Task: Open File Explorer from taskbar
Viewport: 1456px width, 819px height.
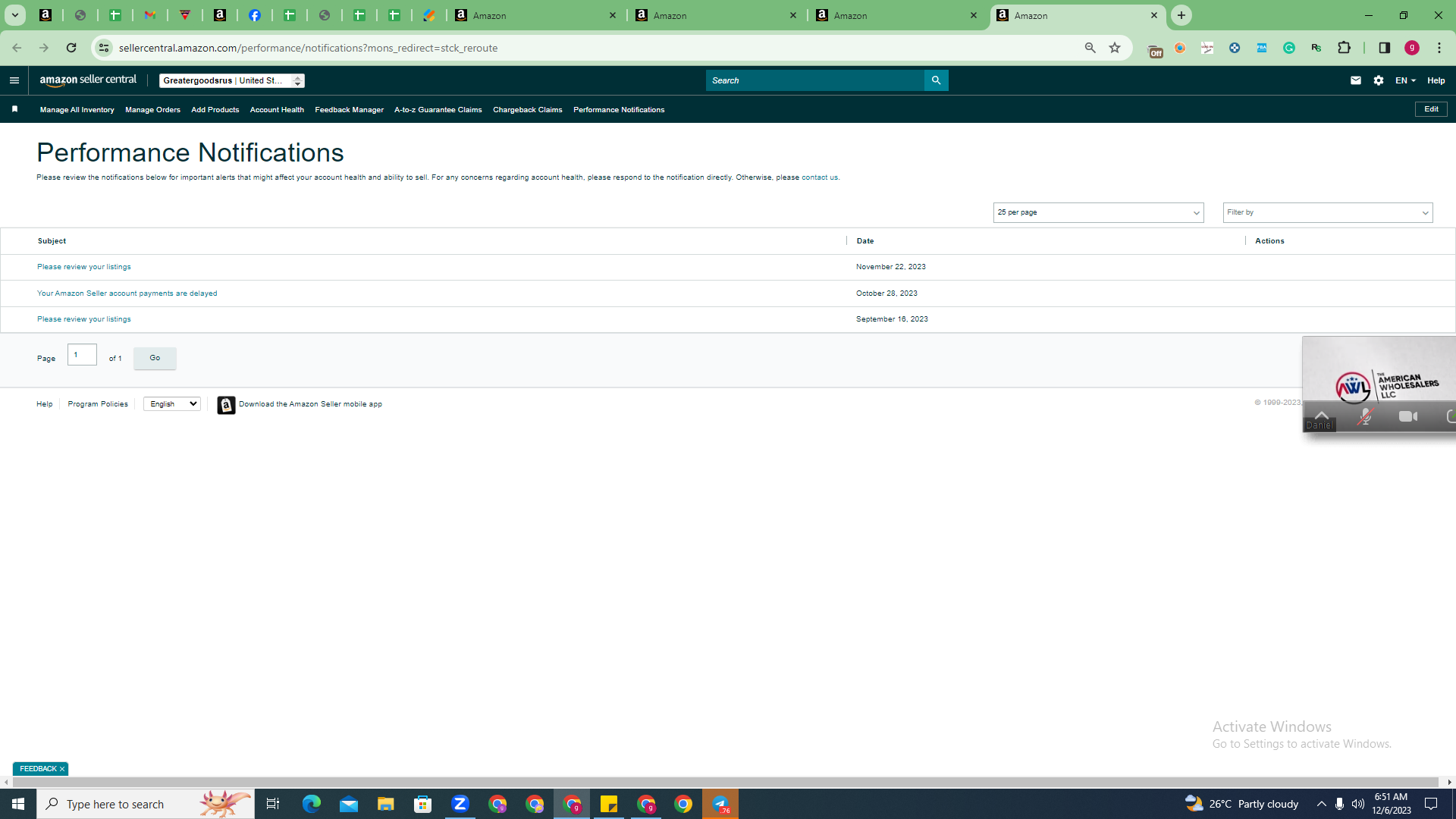Action: 386,804
